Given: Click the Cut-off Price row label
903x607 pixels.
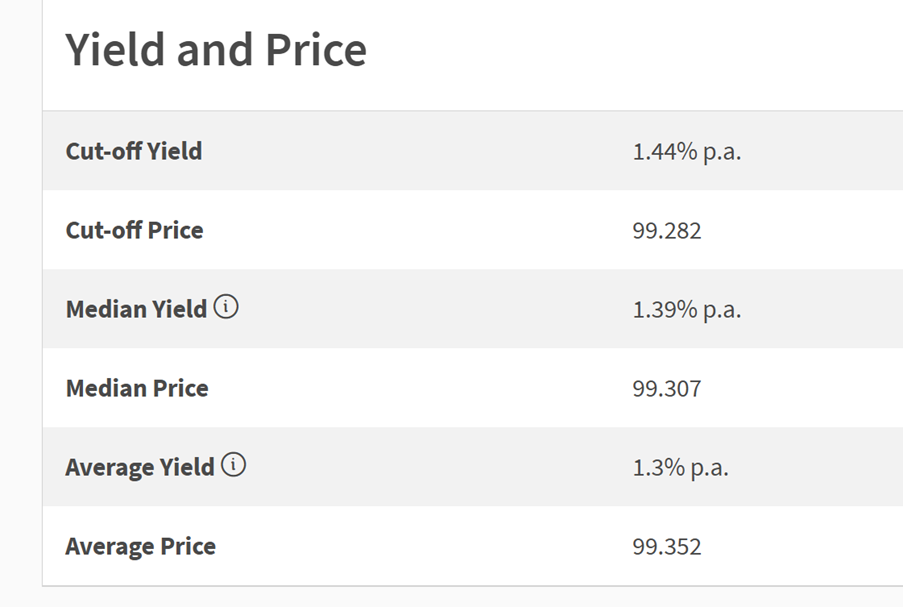Looking at the screenshot, I should point(134,230).
